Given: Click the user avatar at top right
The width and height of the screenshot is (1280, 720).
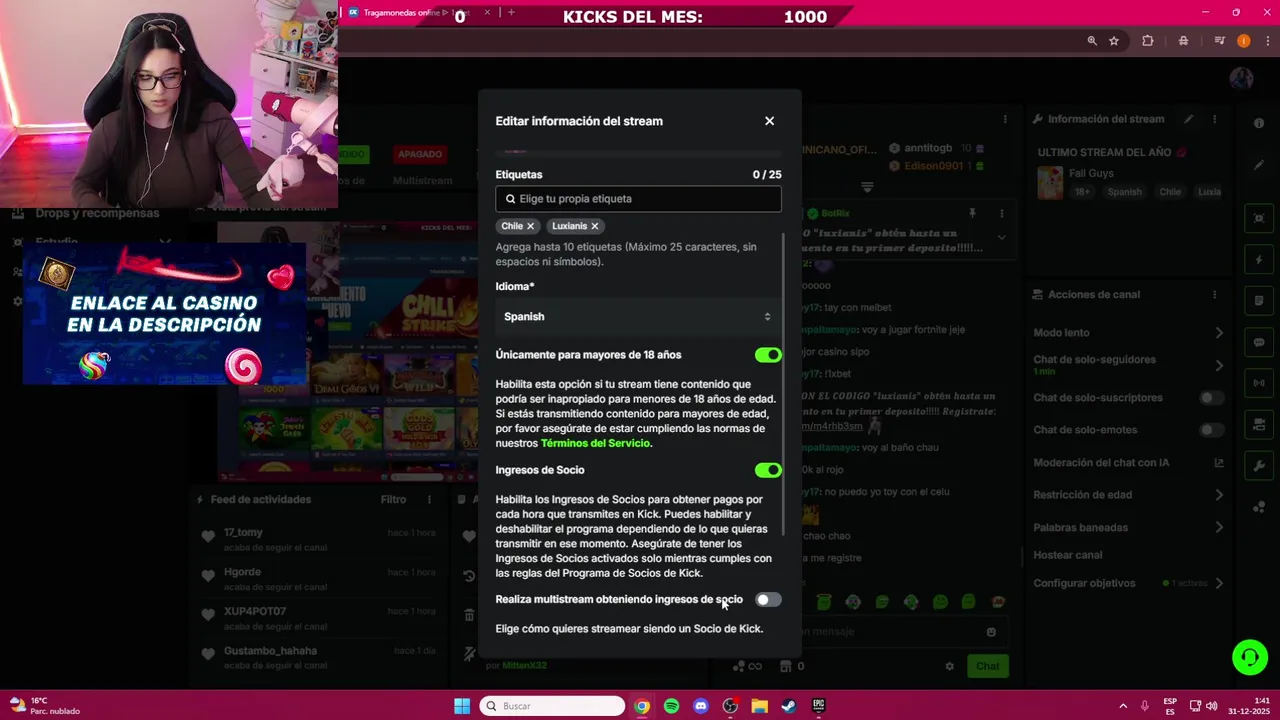Looking at the screenshot, I should tap(1241, 79).
